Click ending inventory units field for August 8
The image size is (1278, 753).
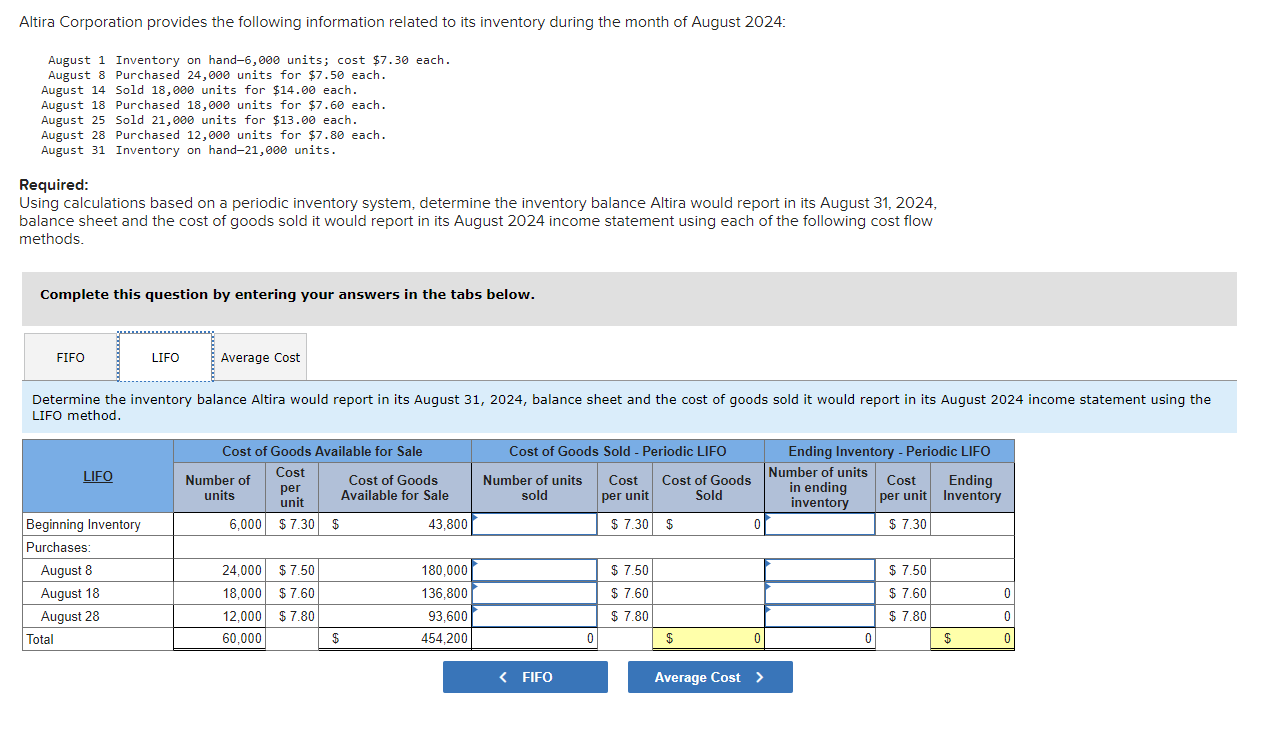pos(820,570)
